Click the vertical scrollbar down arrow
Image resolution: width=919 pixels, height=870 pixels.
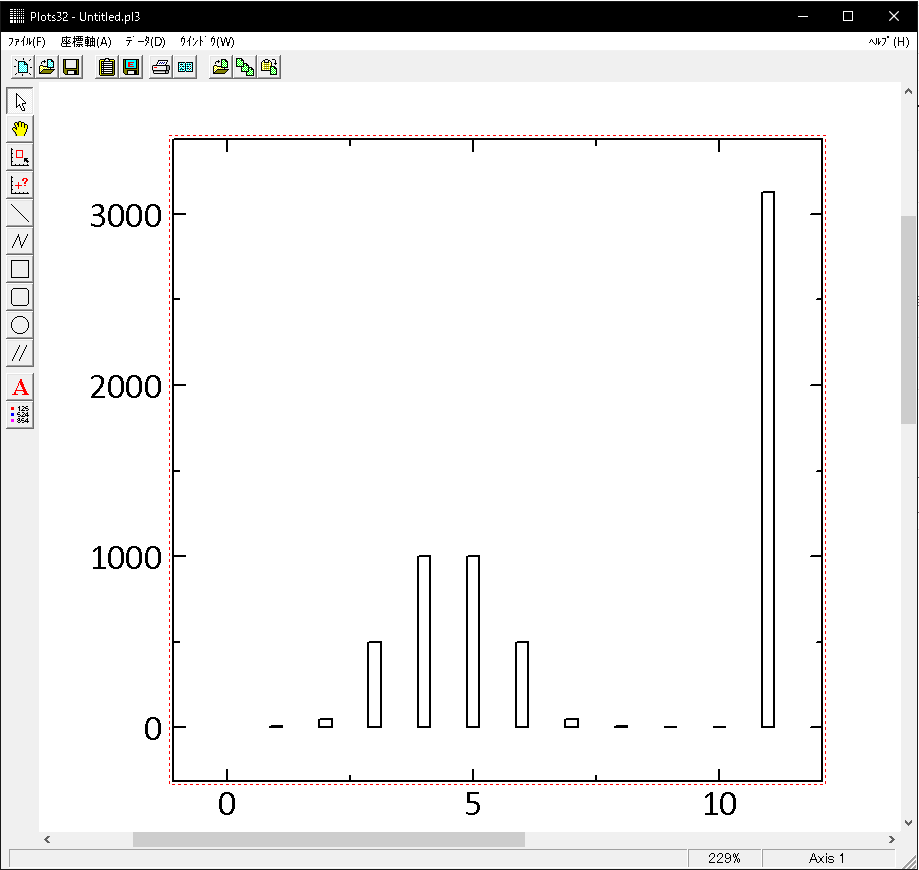pos(908,823)
